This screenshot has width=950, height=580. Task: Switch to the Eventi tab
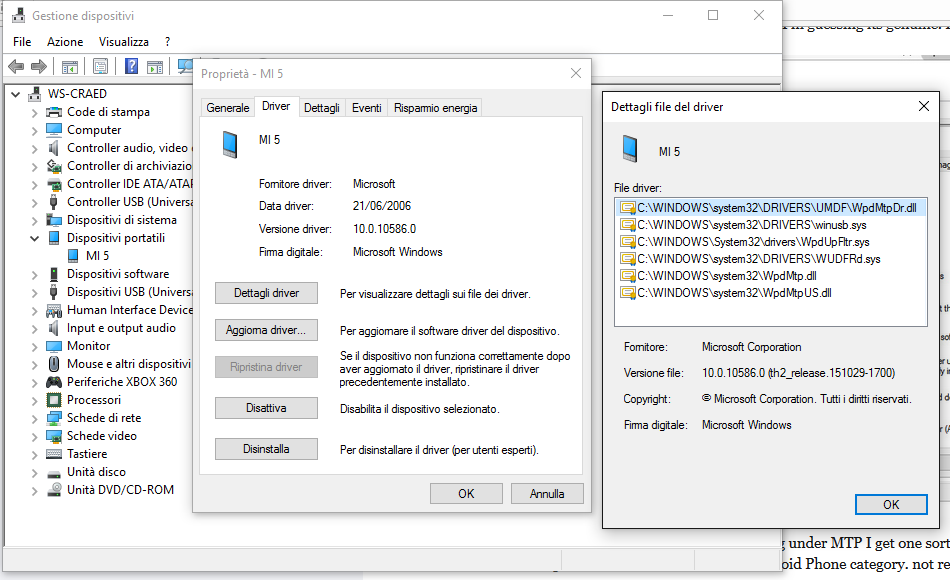pyautogui.click(x=367, y=108)
